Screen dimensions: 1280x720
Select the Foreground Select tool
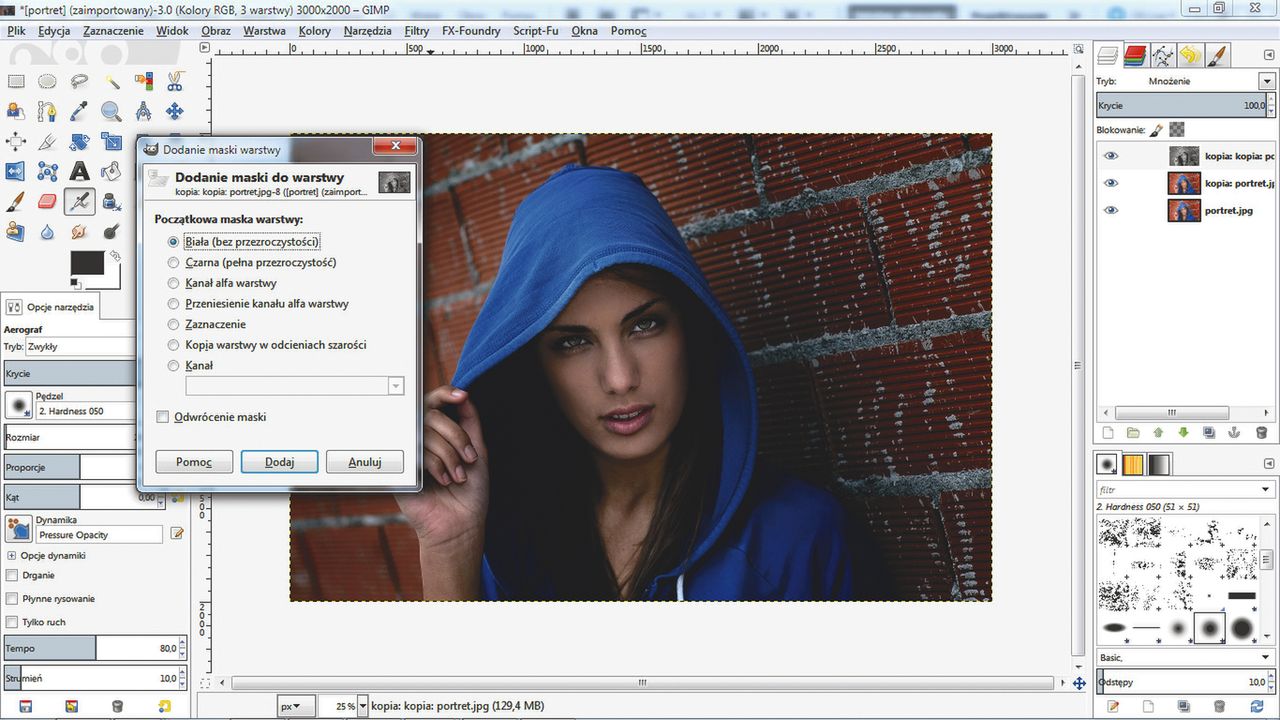(15, 111)
